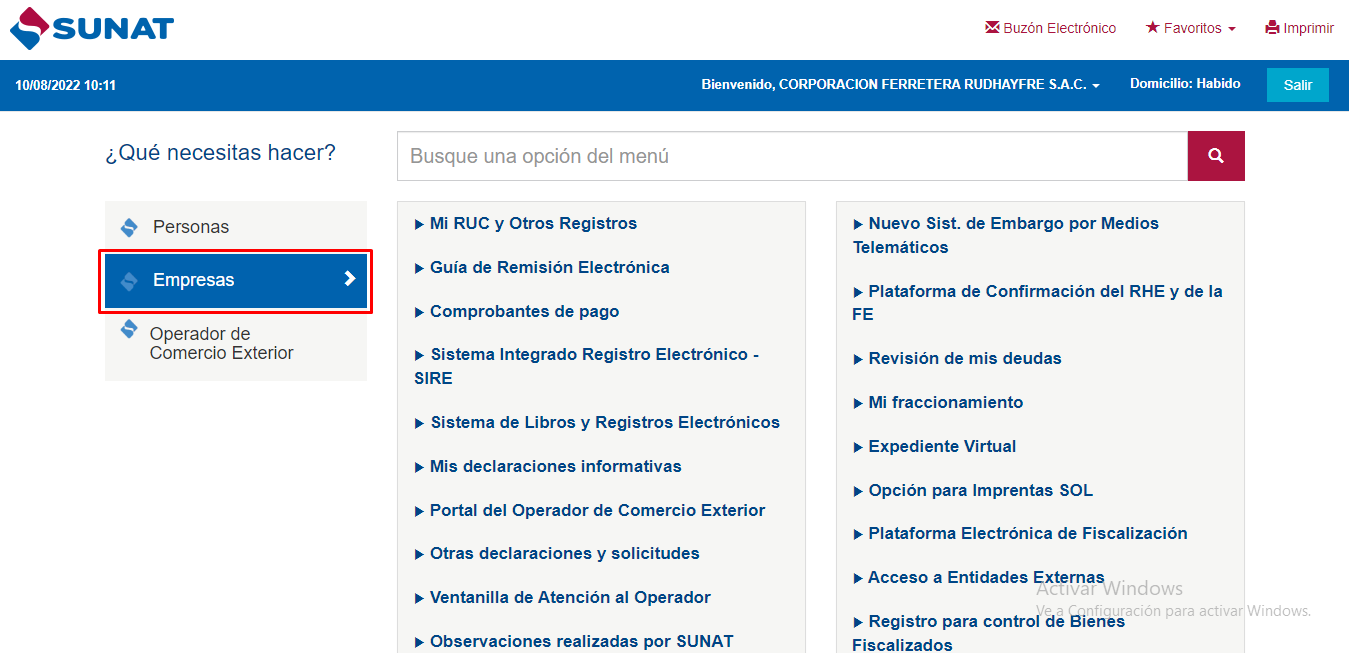Click the printer icon beside Imprimir
Viewport: 1349px width, 653px height.
pyautogui.click(x=1272, y=28)
